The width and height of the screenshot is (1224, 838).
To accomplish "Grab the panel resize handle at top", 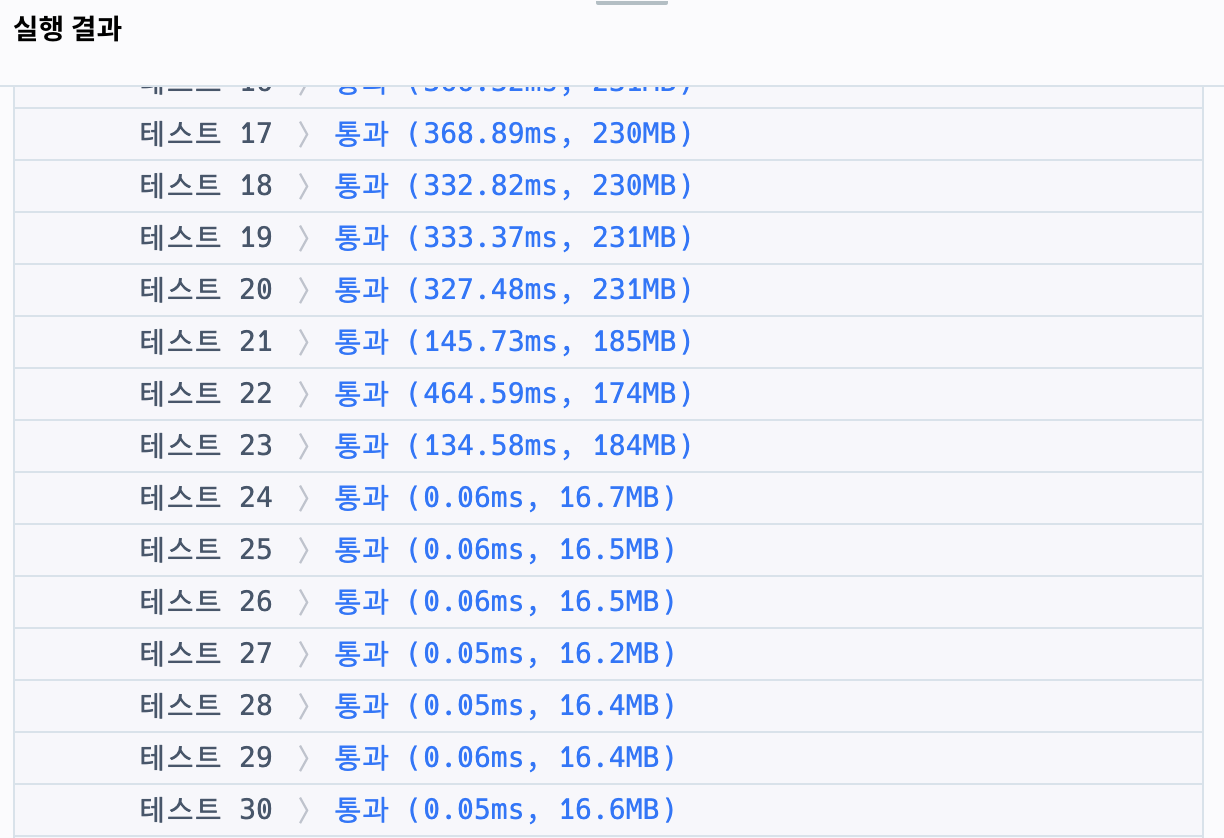I will tap(632, 2).
